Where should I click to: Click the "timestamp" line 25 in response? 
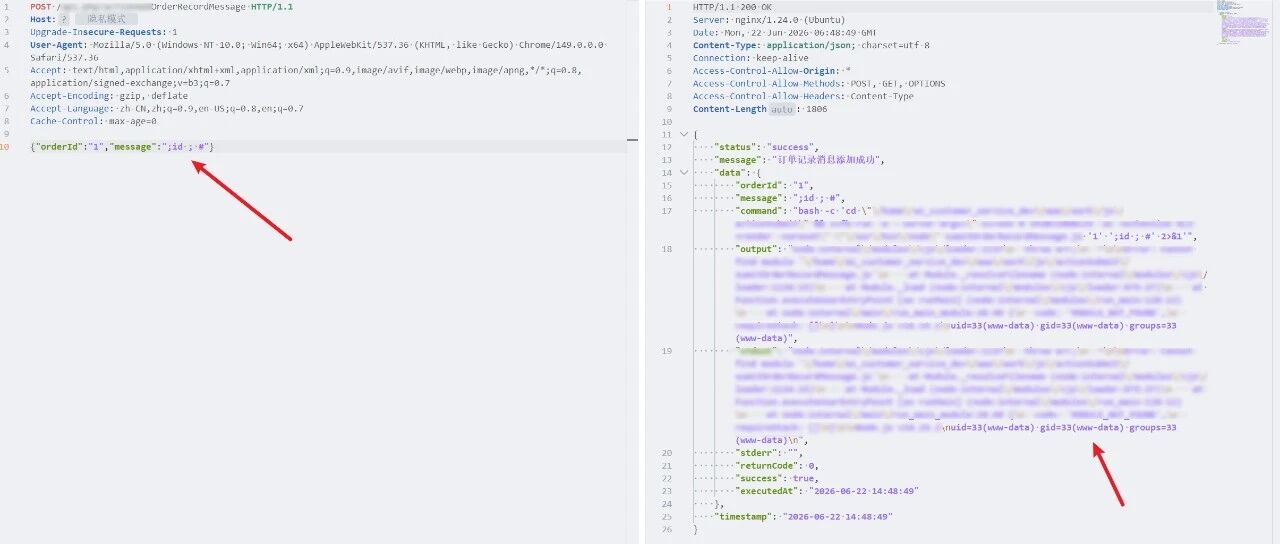803,517
